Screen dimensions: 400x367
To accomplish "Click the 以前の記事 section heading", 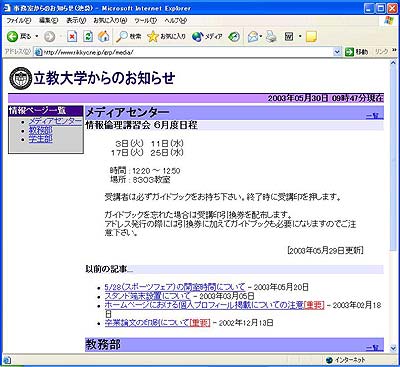I will tap(109, 269).
